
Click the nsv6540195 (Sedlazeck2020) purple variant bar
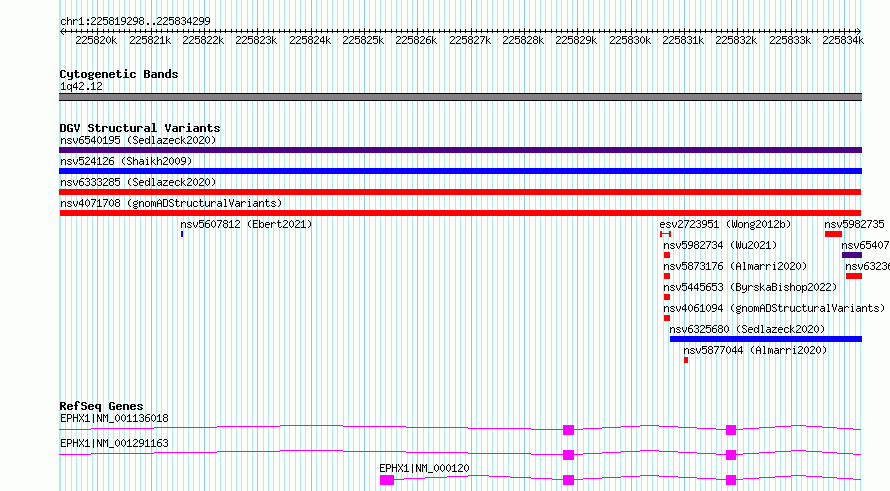pyautogui.click(x=460, y=150)
